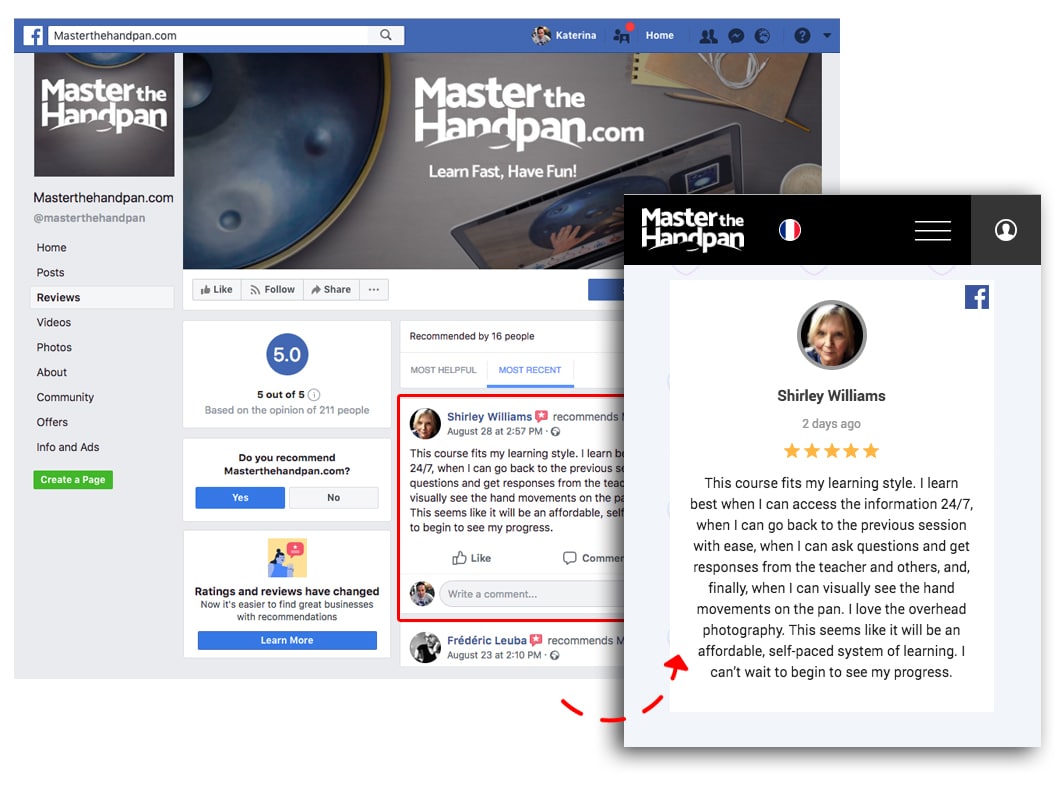Select the French flag language icon

pyautogui.click(x=790, y=229)
